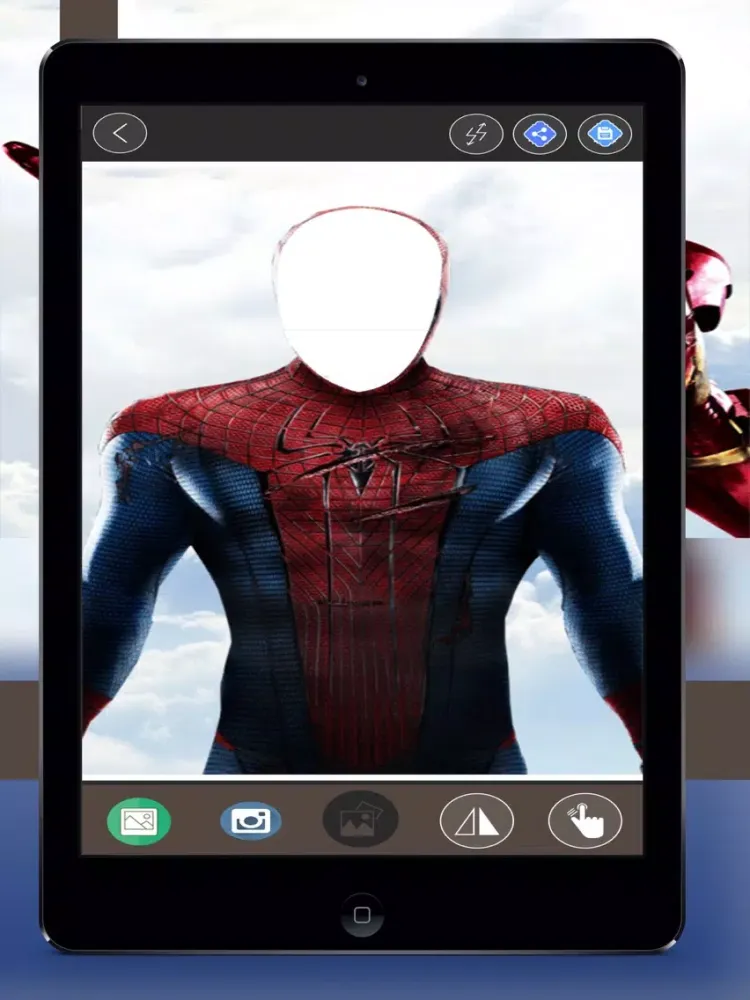Save the image with the floppy disk icon

click(x=605, y=134)
